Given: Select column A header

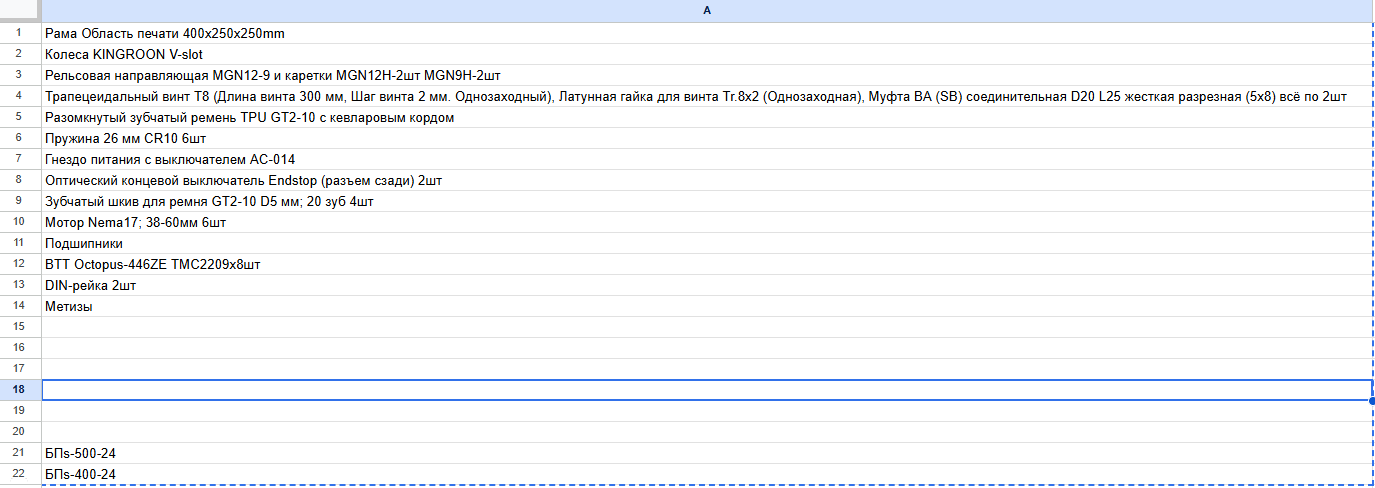Looking at the screenshot, I should (x=706, y=10).
